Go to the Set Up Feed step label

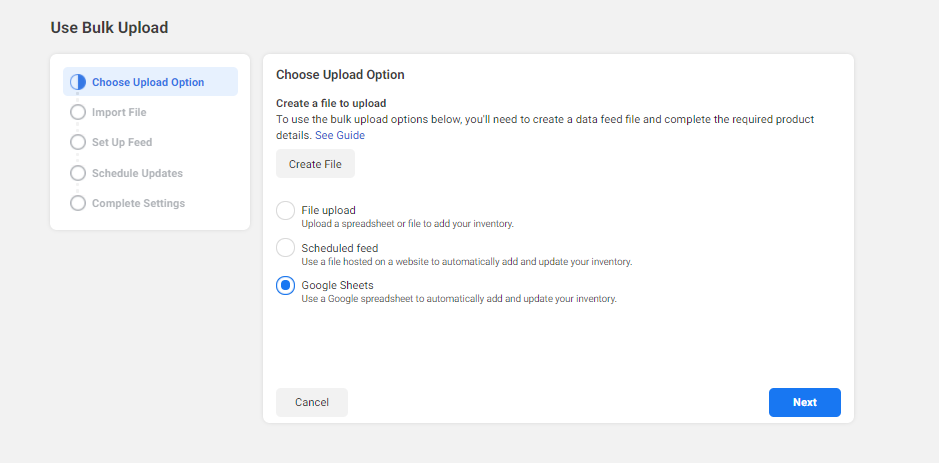[122, 142]
